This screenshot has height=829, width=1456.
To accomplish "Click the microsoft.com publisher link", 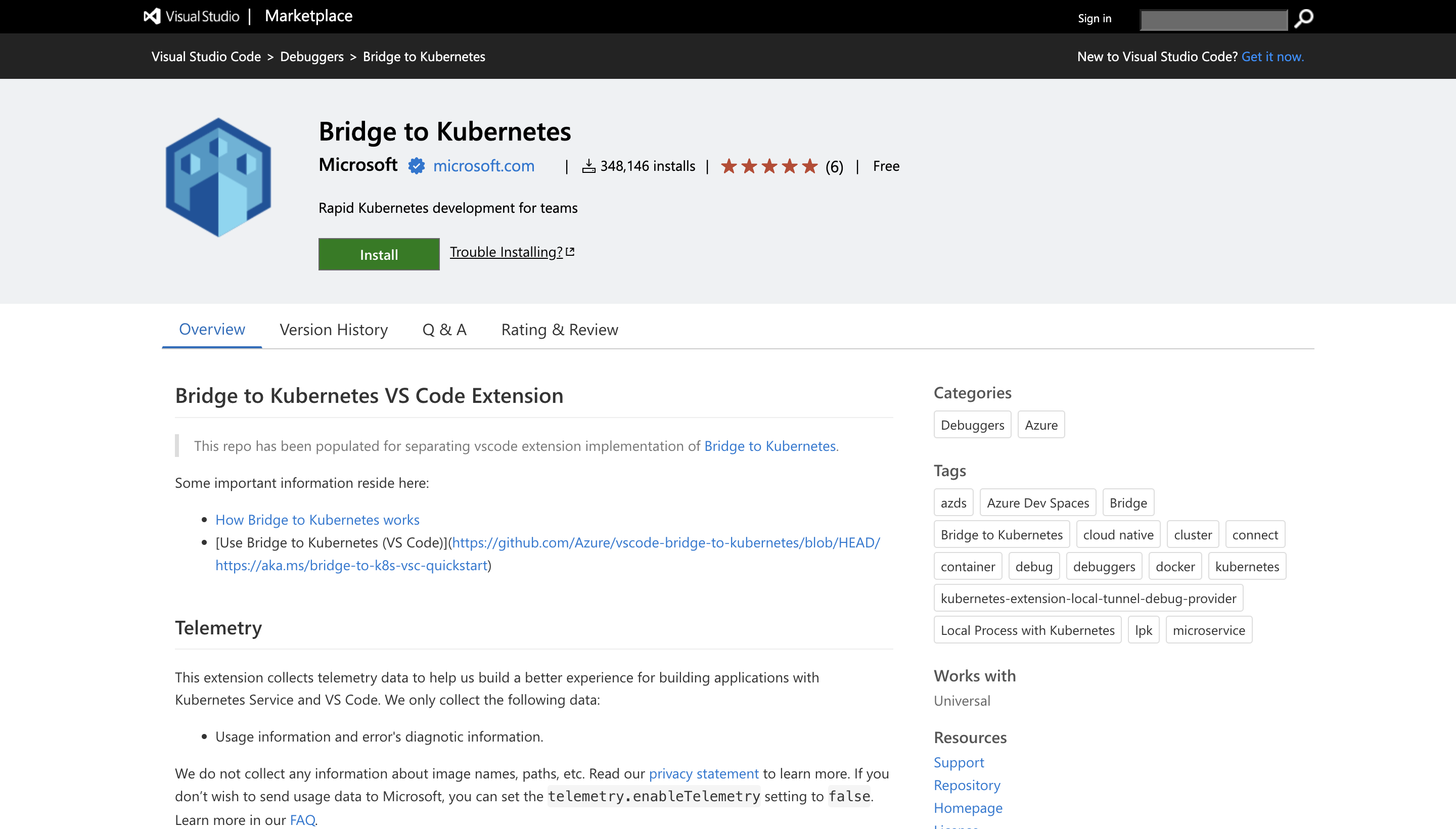I will (x=484, y=165).
